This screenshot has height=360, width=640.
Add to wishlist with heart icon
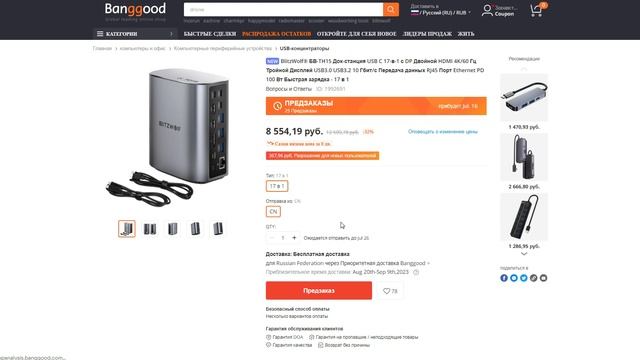click(x=390, y=291)
